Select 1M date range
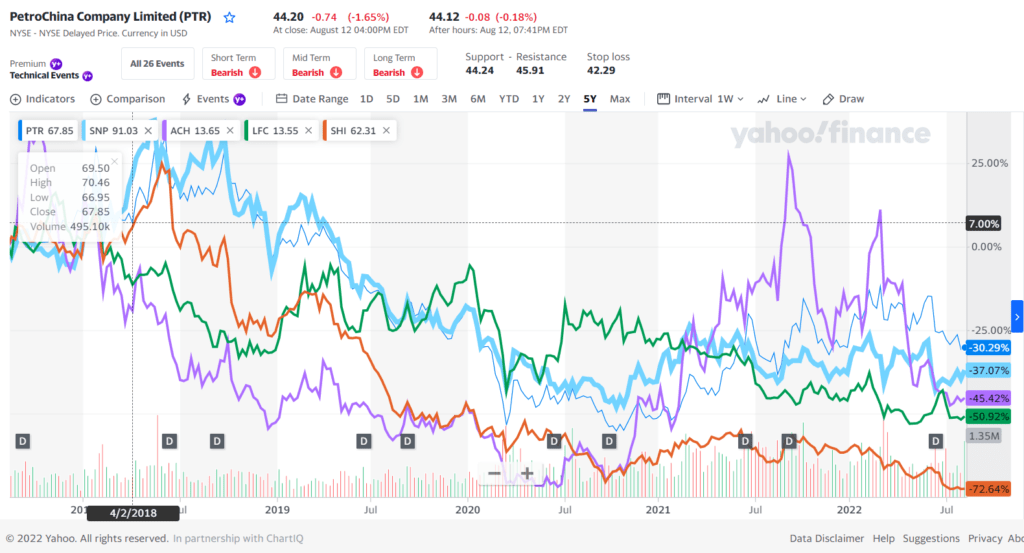The height and width of the screenshot is (553, 1024). pyautogui.click(x=421, y=99)
